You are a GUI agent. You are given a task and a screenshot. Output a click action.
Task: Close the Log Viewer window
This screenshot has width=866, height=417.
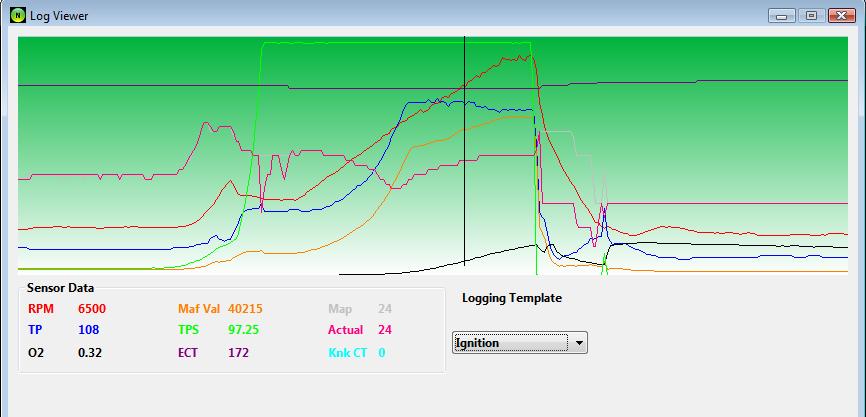(x=840, y=15)
